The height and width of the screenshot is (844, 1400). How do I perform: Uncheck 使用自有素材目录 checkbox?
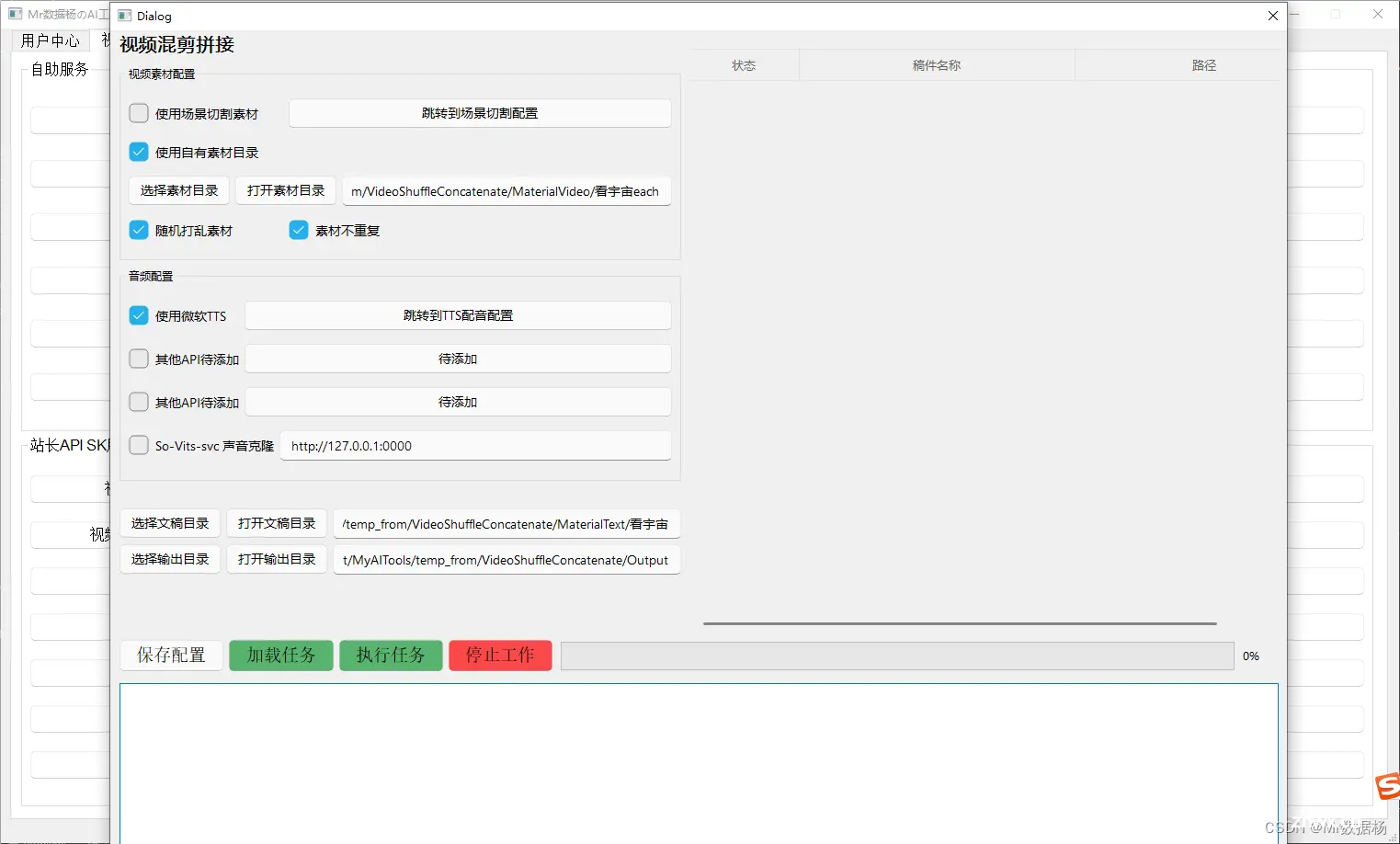tap(139, 152)
